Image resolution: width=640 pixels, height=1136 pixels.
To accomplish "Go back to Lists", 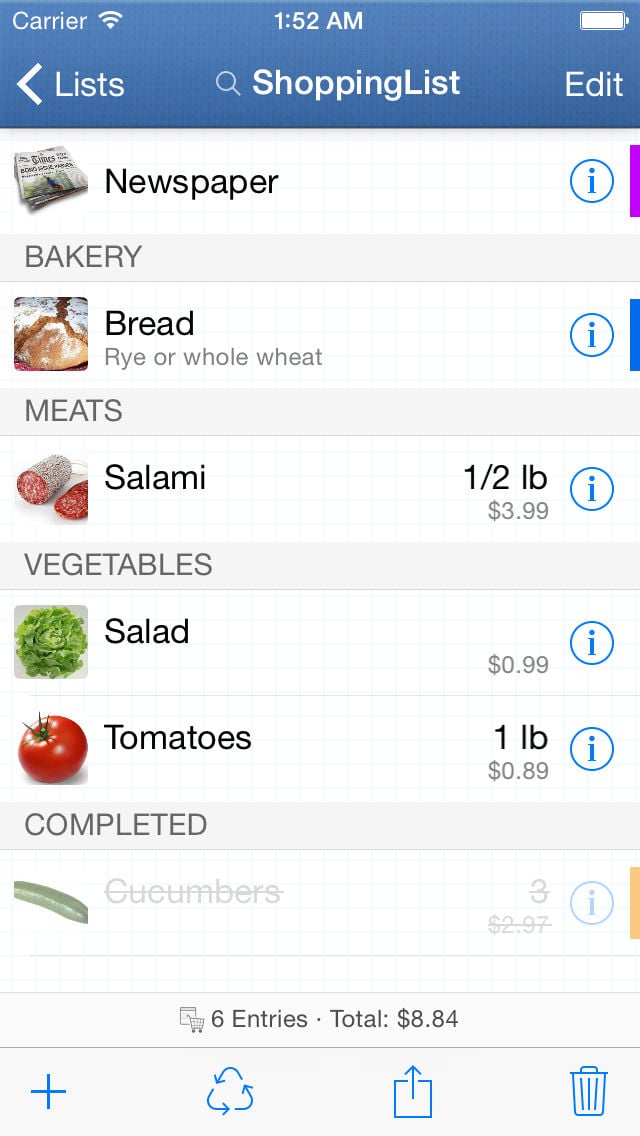I will click(70, 84).
